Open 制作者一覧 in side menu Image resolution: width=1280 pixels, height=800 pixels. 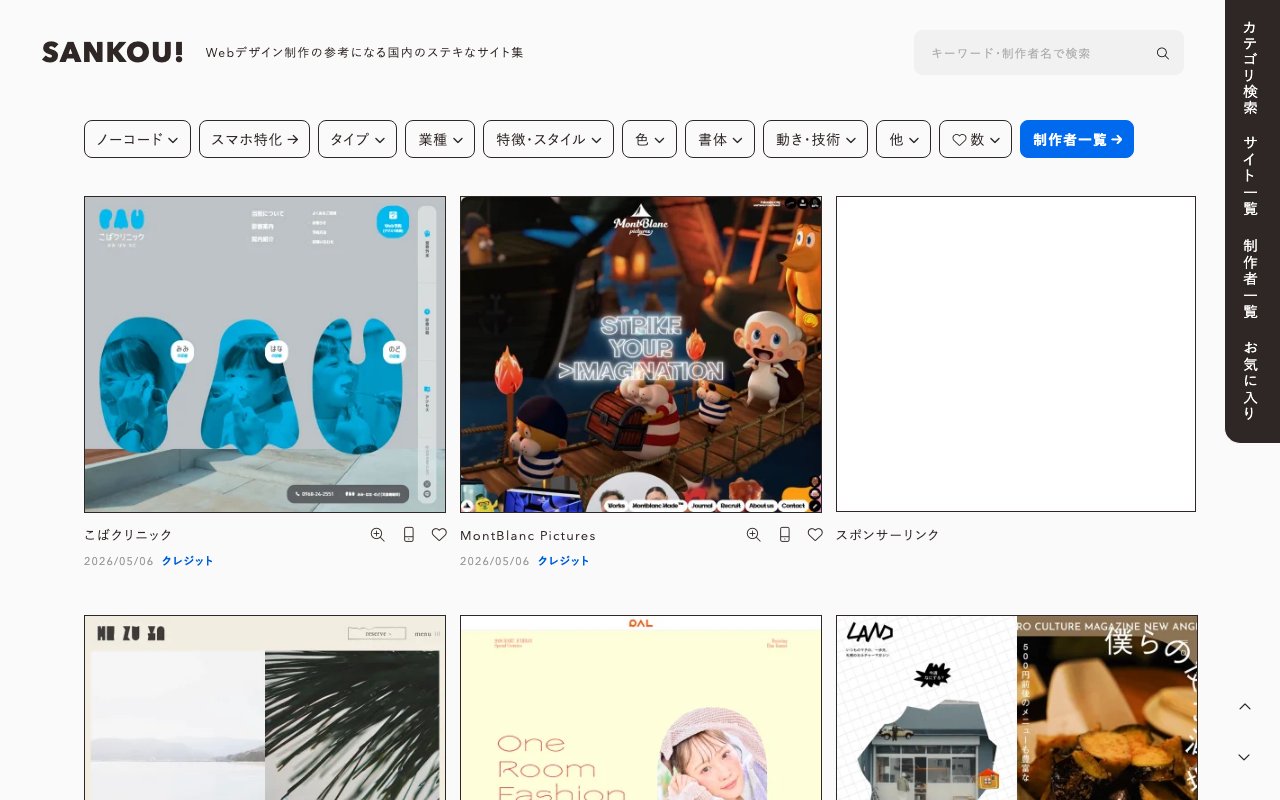[1250, 278]
